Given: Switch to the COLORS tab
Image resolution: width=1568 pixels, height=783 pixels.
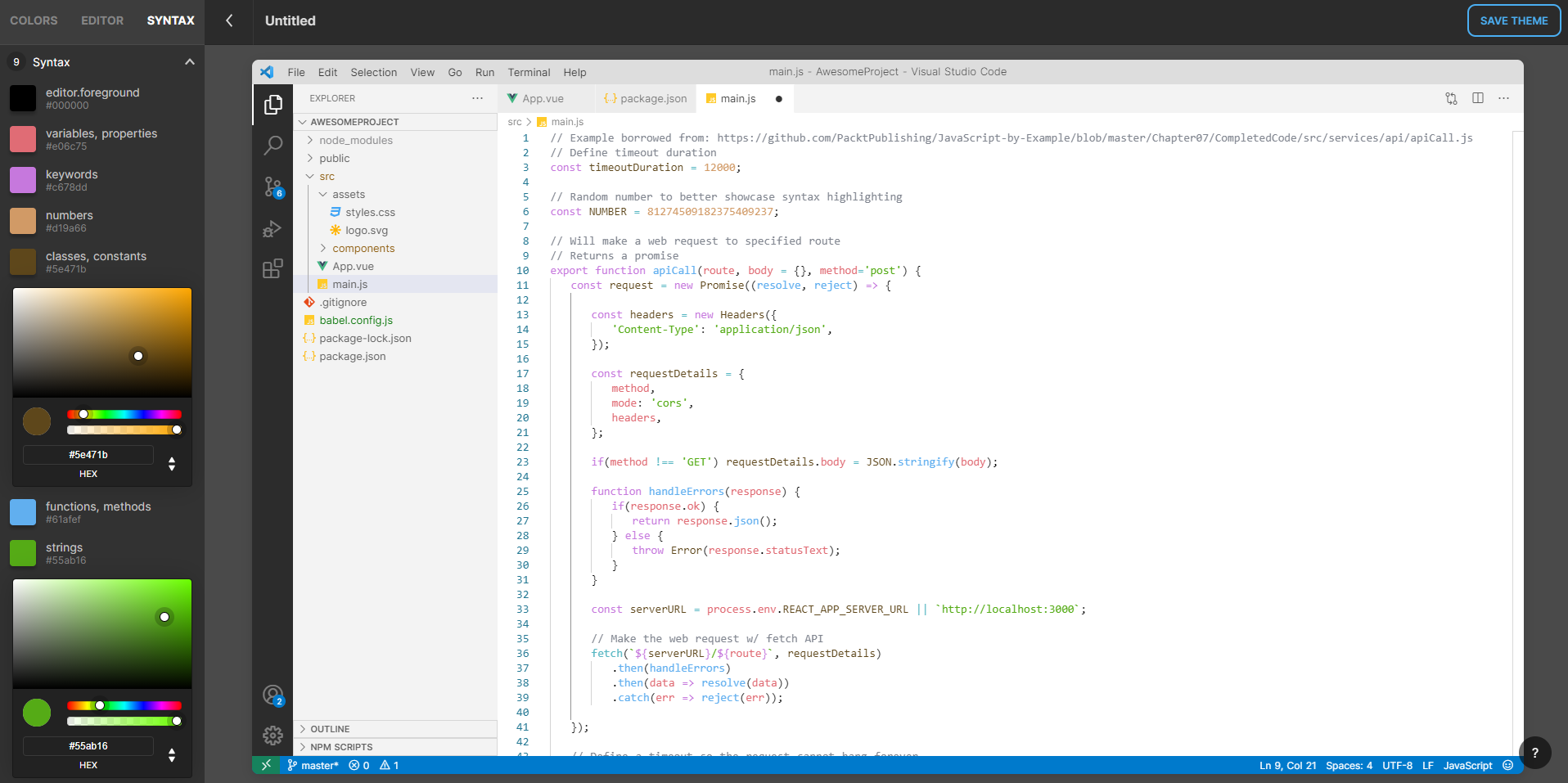Looking at the screenshot, I should (x=34, y=20).
